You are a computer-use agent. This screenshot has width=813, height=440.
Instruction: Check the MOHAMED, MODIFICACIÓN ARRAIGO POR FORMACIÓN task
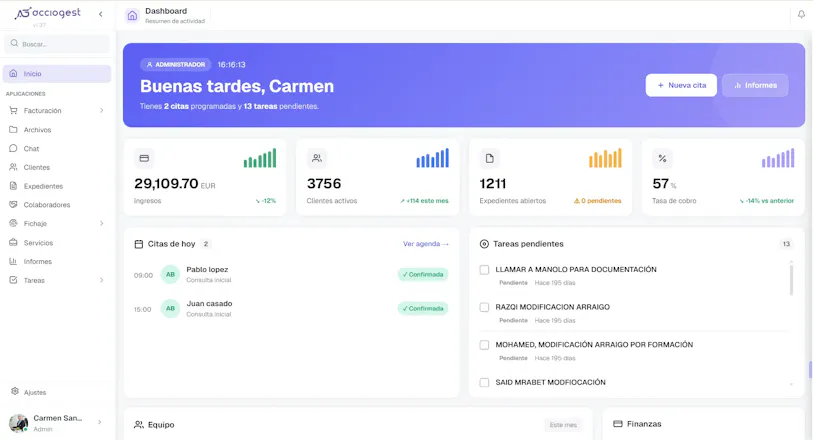click(x=484, y=345)
